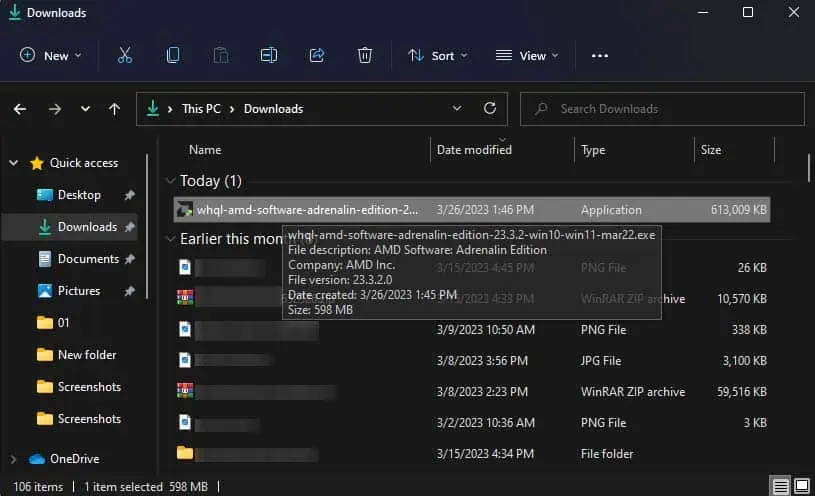Viewport: 815px width, 496px height.
Task: Click the 3 KB size cell
Action: point(755,423)
